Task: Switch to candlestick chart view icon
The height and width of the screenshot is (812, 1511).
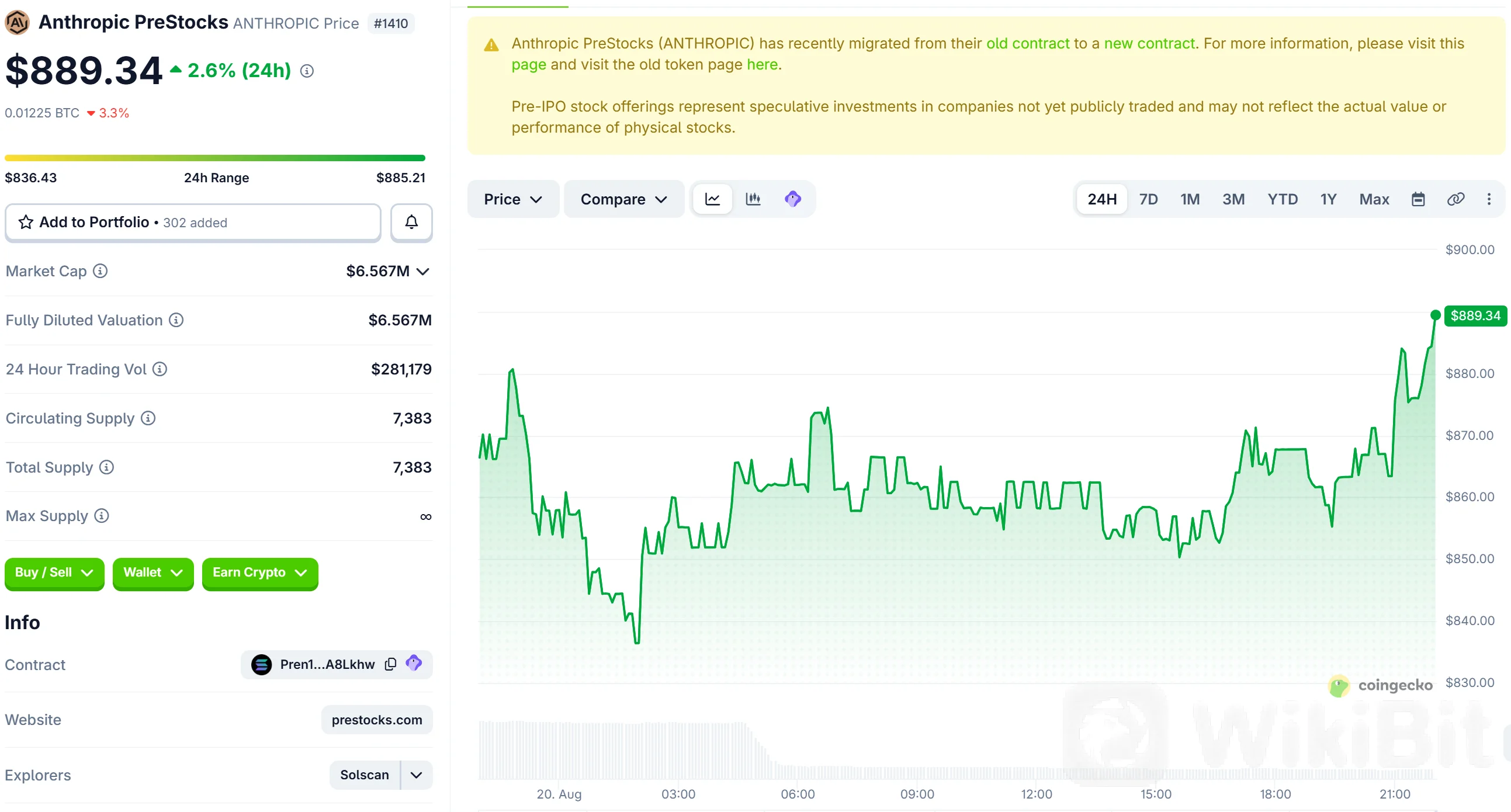Action: (753, 199)
